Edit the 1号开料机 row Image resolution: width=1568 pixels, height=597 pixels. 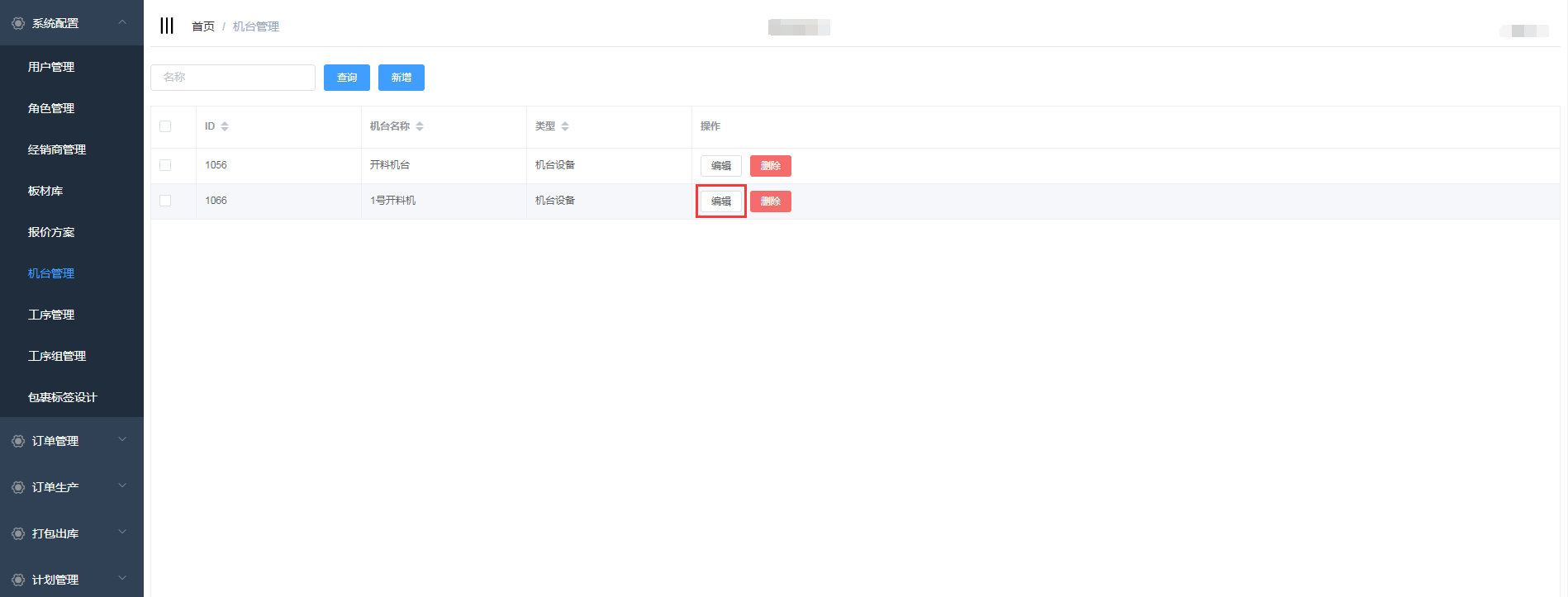720,201
